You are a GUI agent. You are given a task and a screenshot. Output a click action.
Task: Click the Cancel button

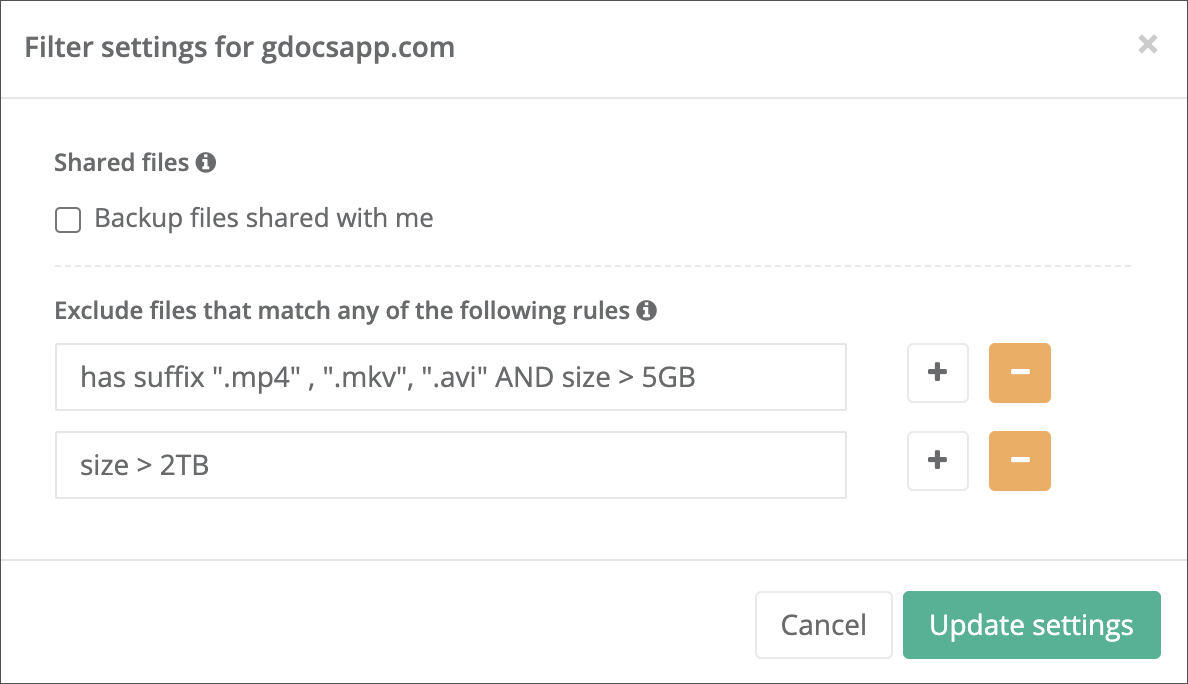coord(823,624)
